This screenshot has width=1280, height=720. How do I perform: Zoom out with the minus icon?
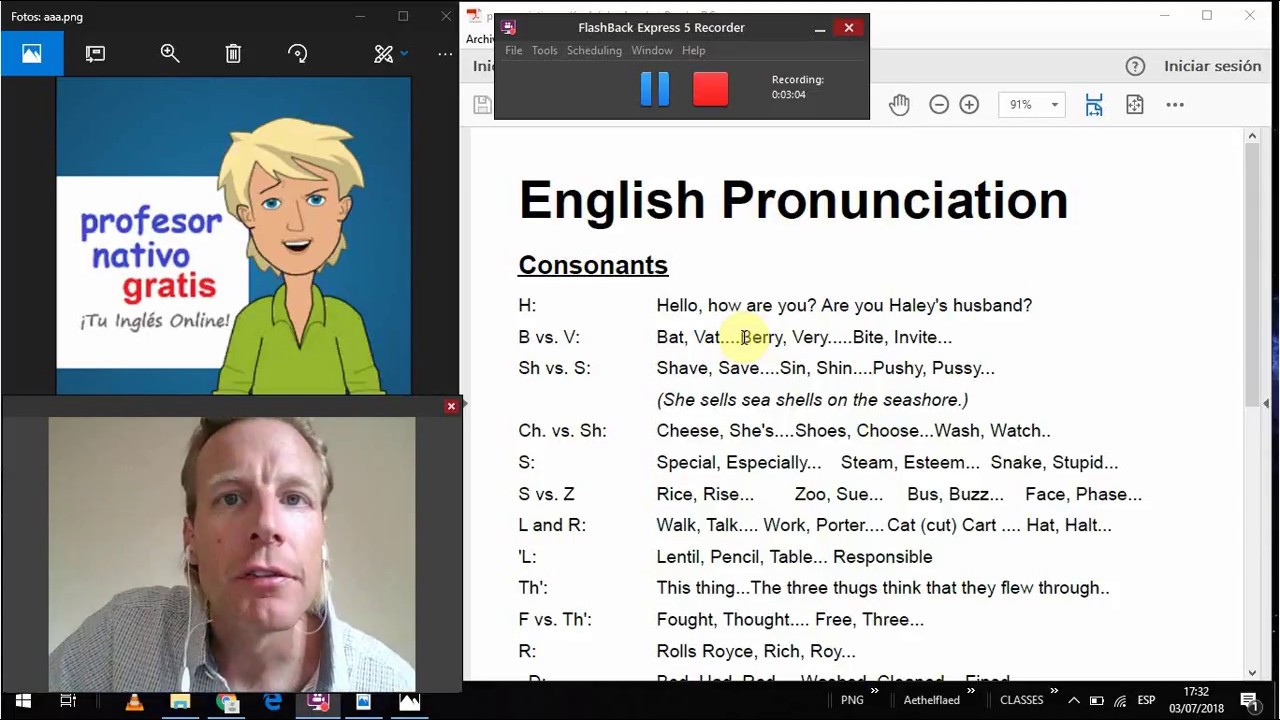pyautogui.click(x=938, y=104)
